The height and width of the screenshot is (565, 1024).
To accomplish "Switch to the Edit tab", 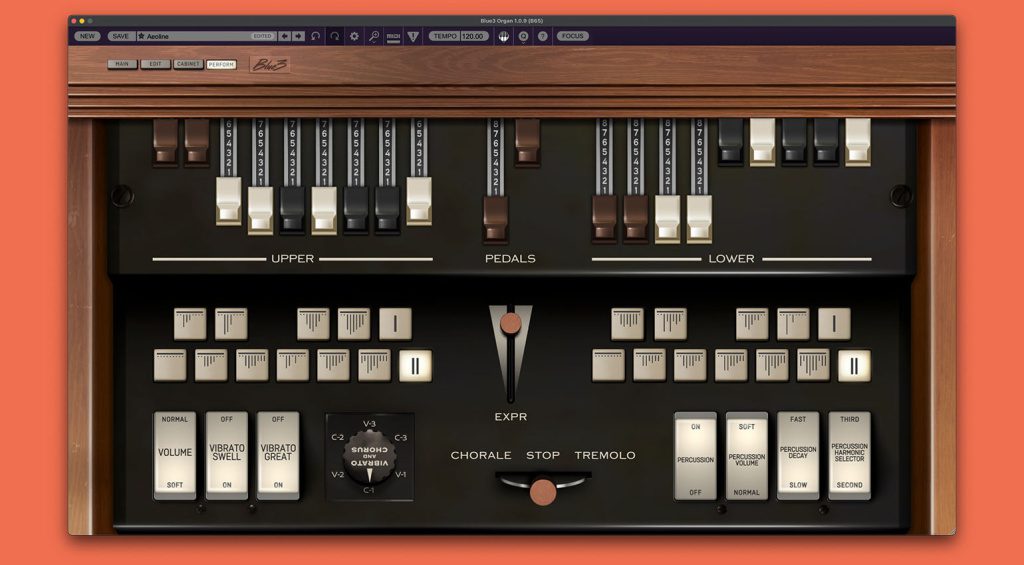I will point(155,64).
